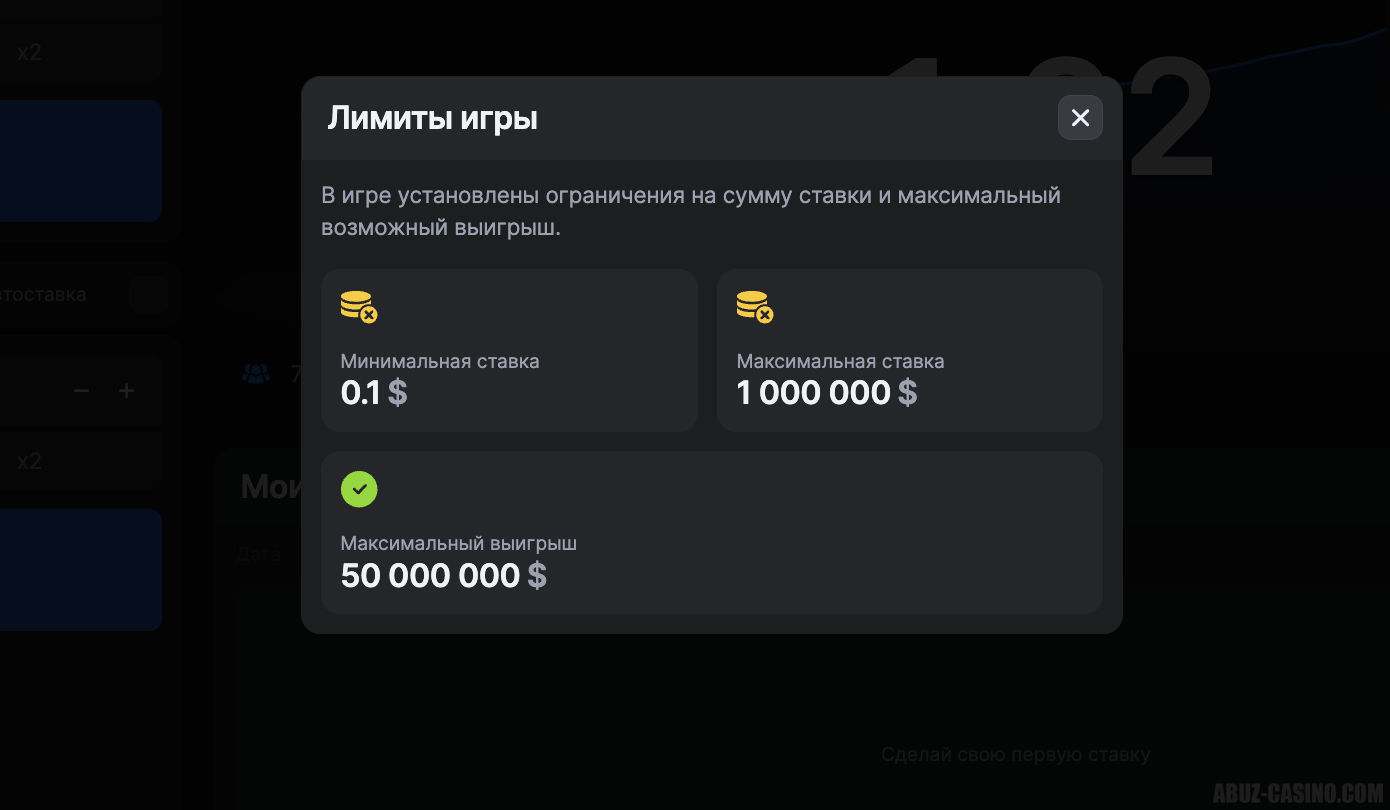
Task: Click the green checkmark icon
Action: coord(359,489)
